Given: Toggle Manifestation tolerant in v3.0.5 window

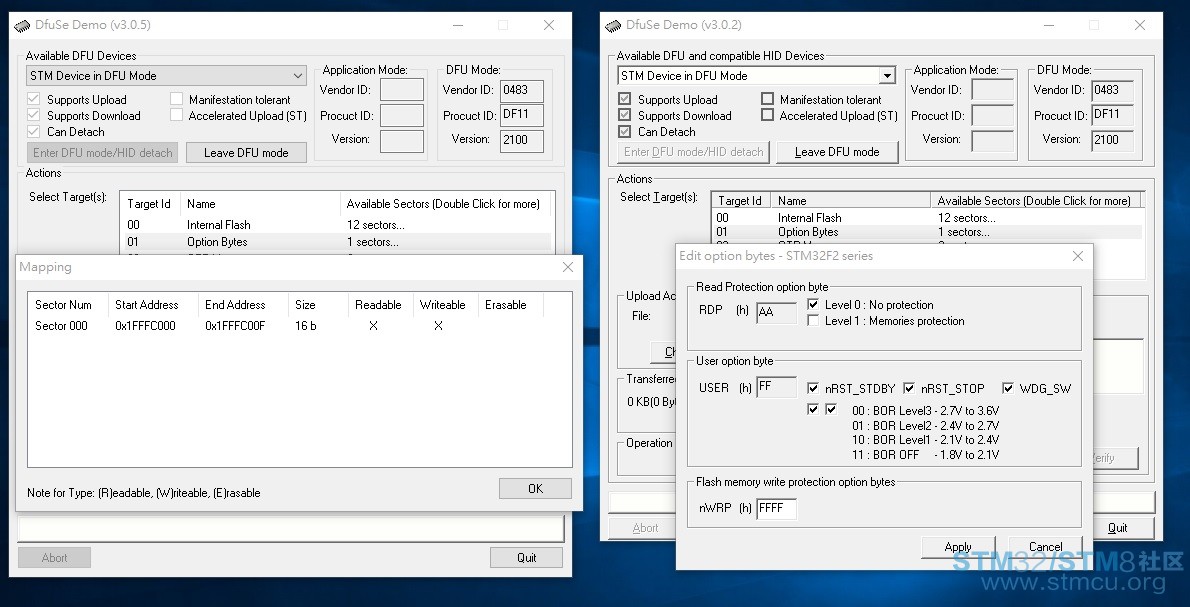Looking at the screenshot, I should tap(177, 99).
